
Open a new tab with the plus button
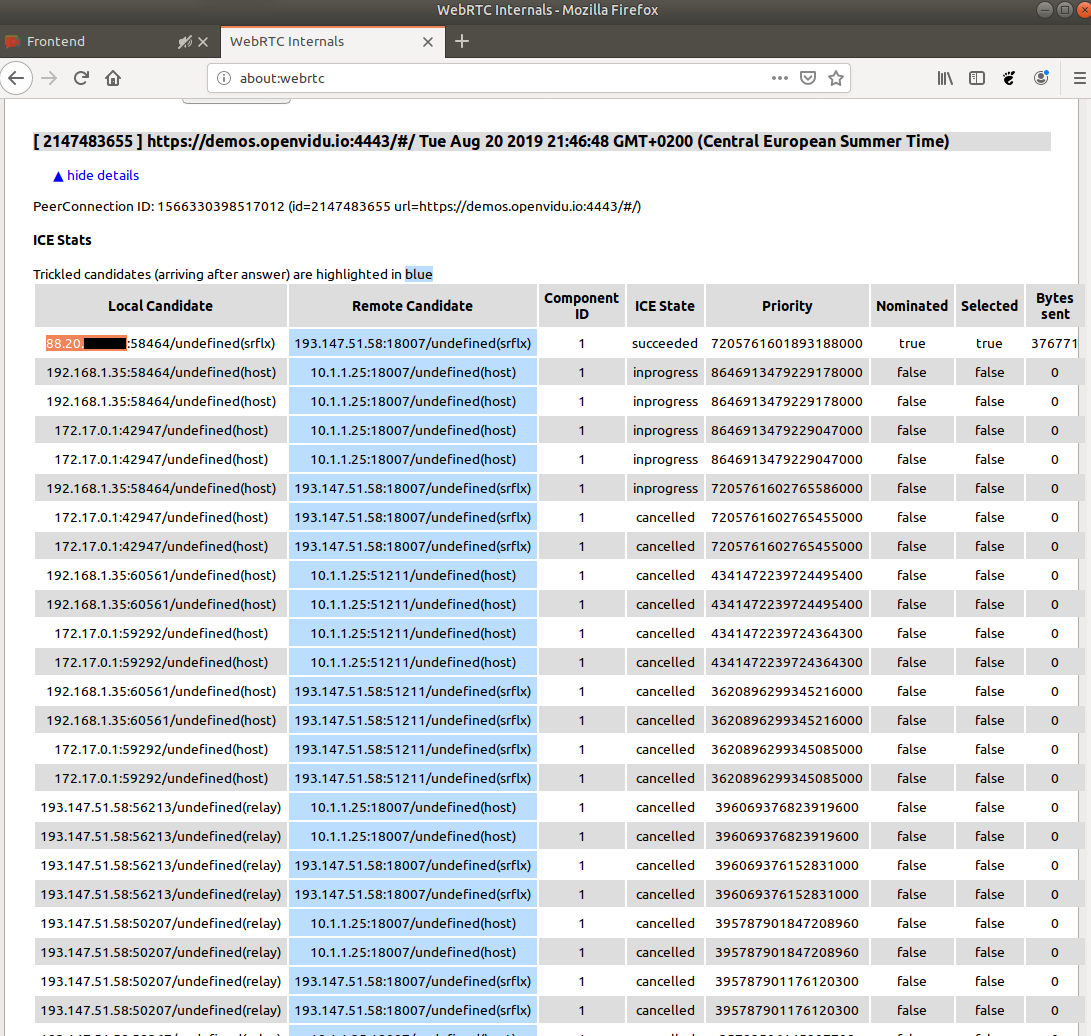461,42
